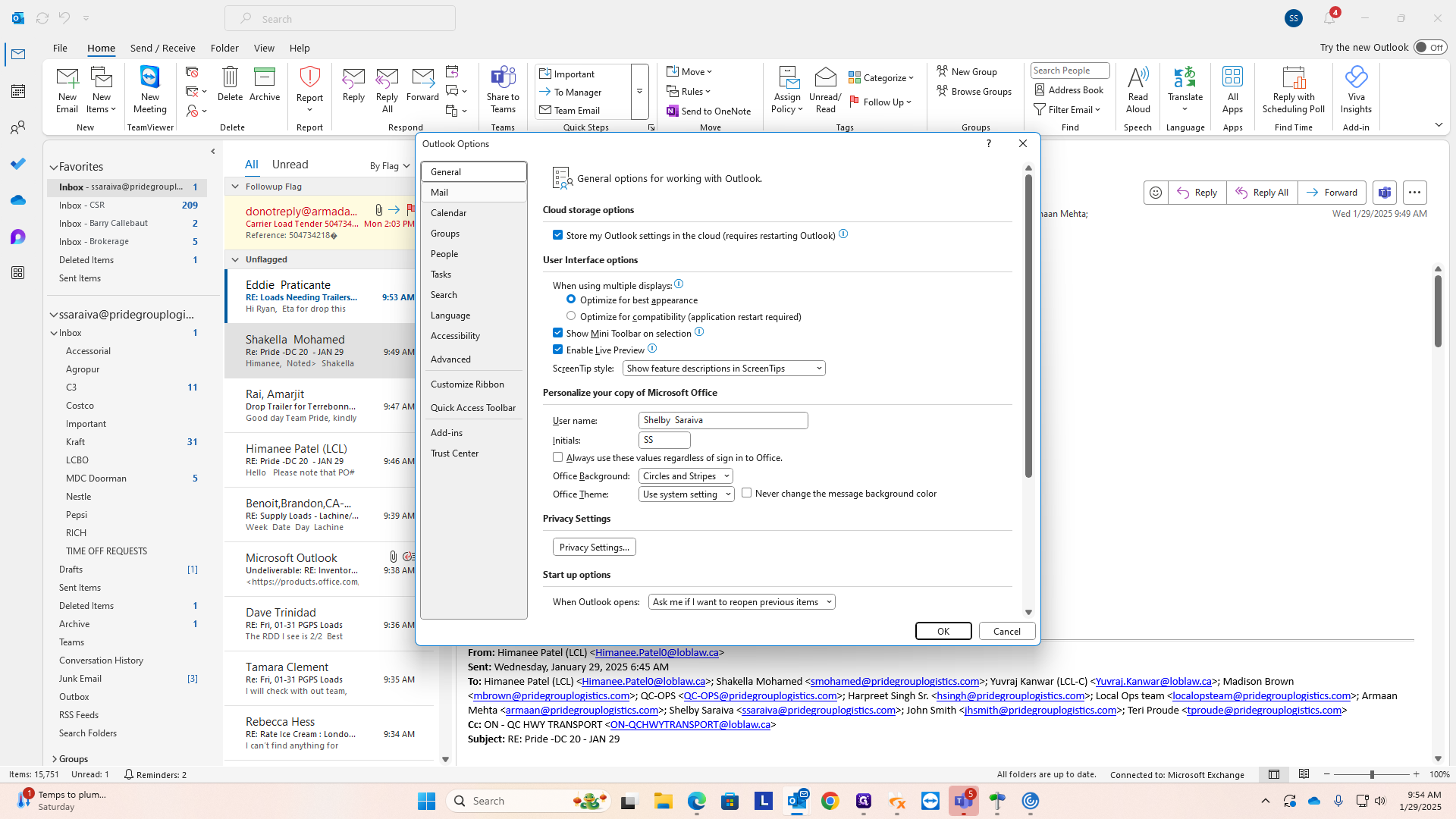This screenshot has width=1456, height=819.
Task: Open Office Theme dropdown
Action: click(x=686, y=494)
